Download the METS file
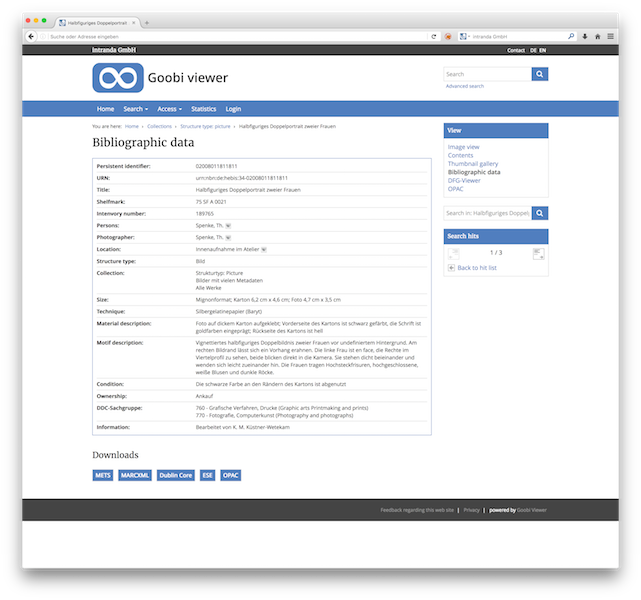The width and height of the screenshot is (641, 600). point(103,475)
